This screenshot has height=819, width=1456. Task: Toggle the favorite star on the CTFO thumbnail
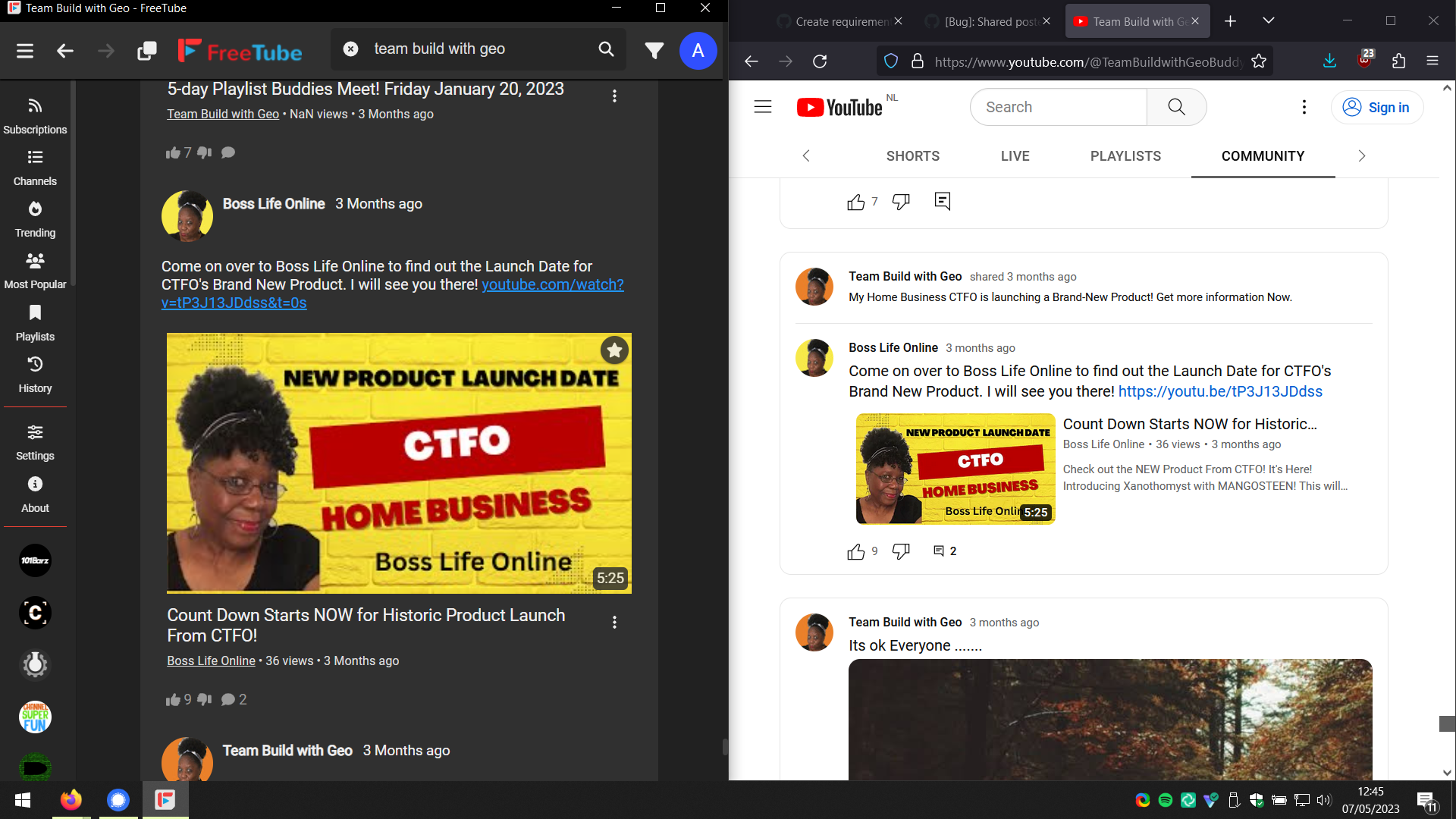[x=614, y=350]
